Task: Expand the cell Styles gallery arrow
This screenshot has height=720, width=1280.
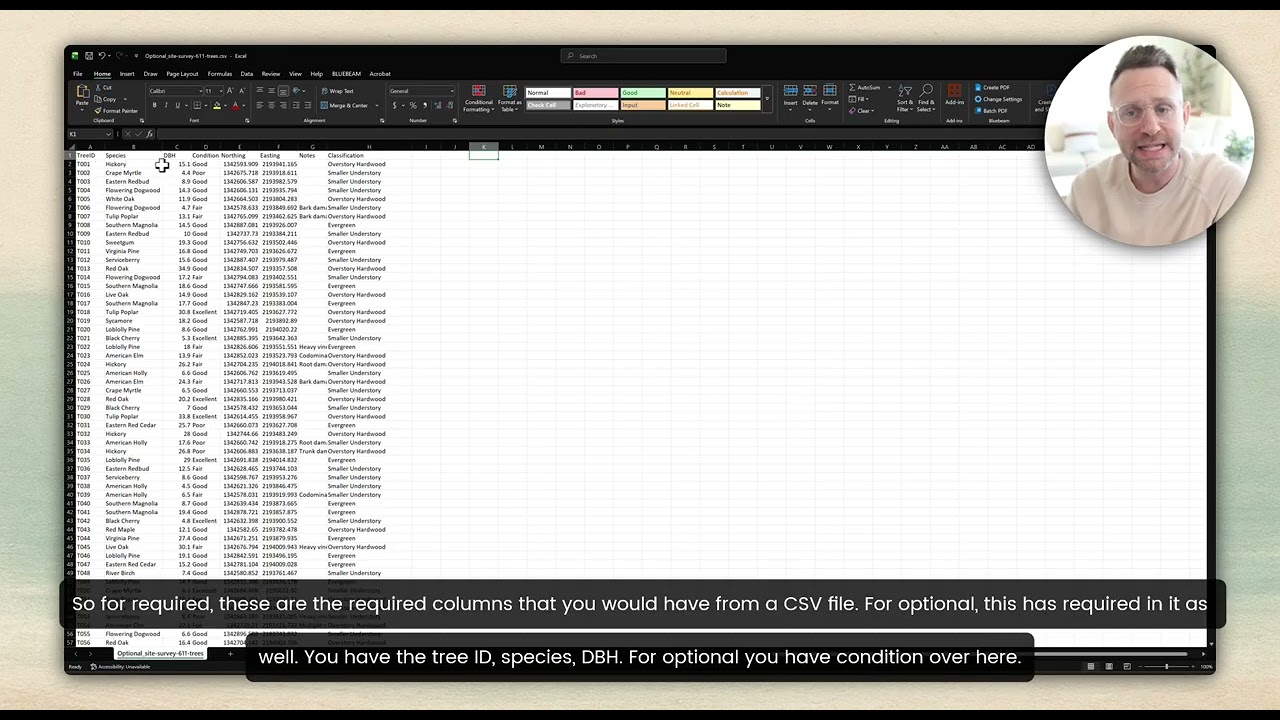Action: click(767, 98)
